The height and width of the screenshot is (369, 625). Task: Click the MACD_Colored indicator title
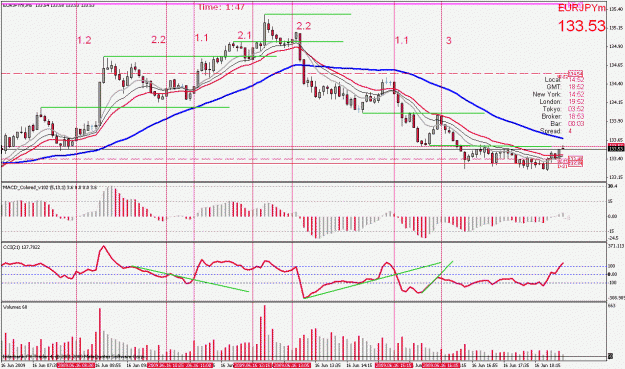click(x=49, y=187)
